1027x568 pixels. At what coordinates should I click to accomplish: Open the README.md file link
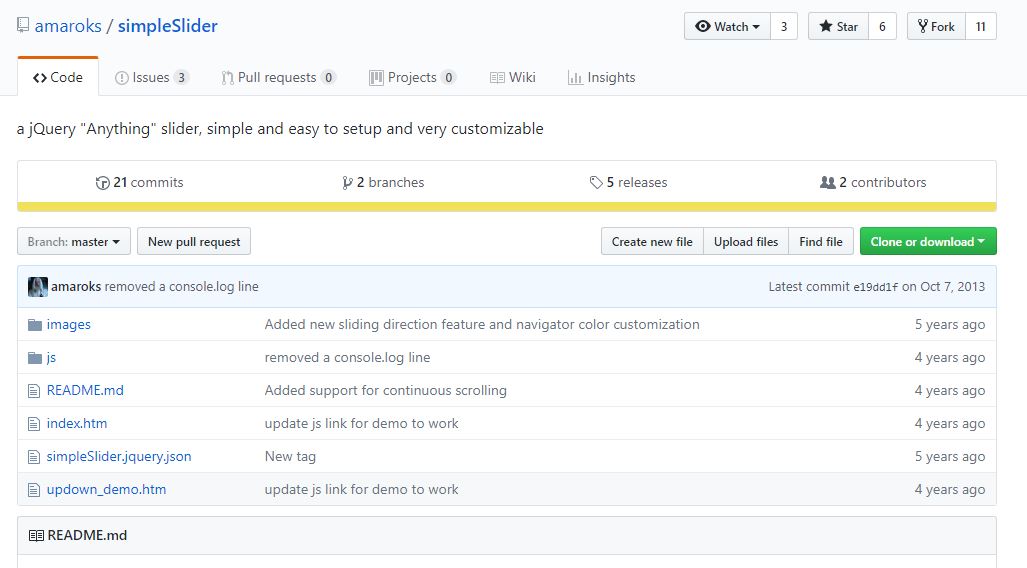[x=85, y=390]
